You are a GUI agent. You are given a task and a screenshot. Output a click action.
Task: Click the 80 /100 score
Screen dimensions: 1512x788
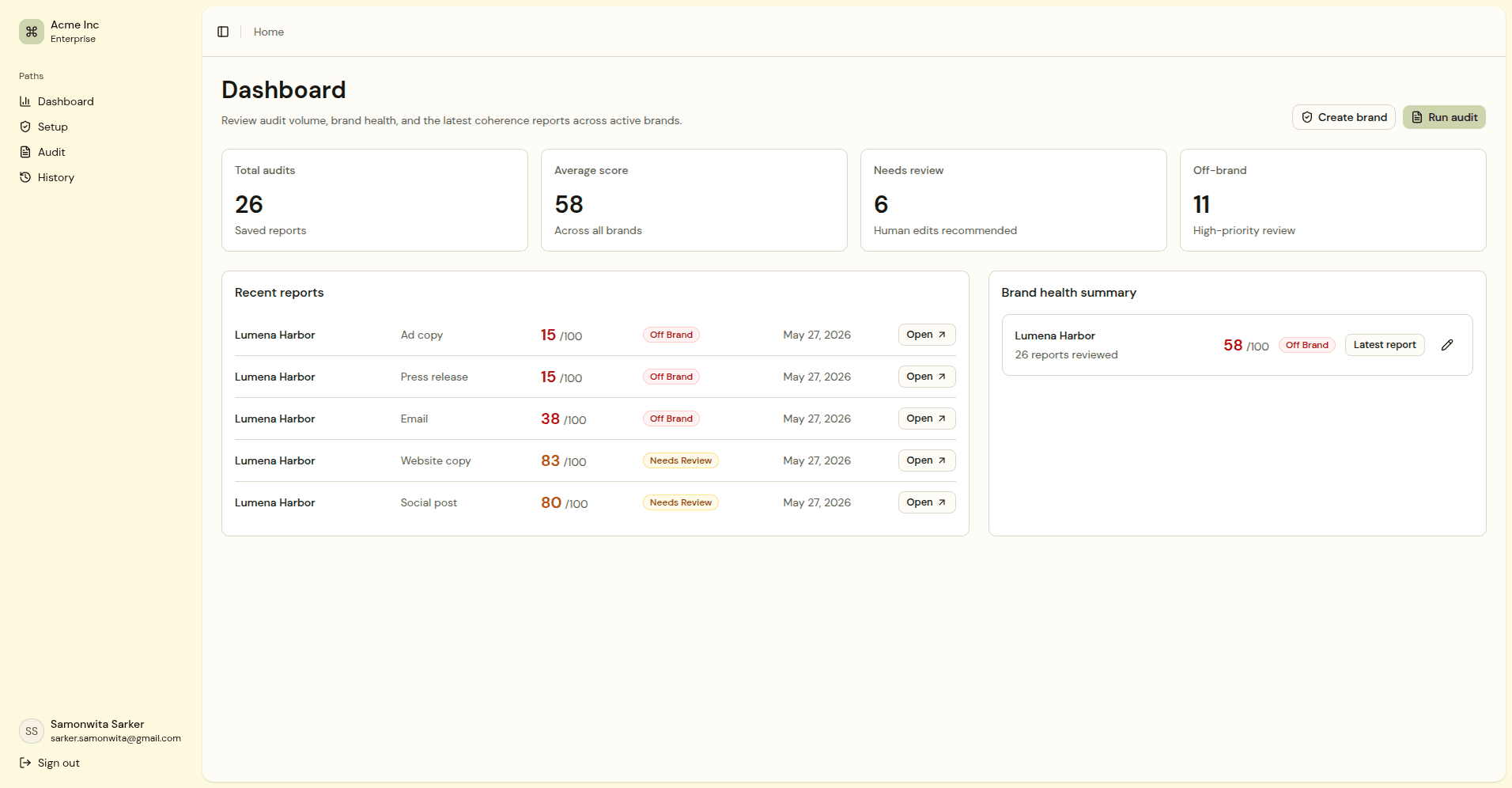(x=565, y=502)
